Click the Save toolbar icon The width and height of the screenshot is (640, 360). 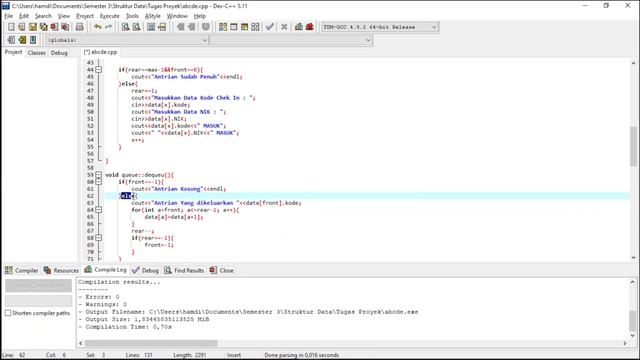point(33,27)
